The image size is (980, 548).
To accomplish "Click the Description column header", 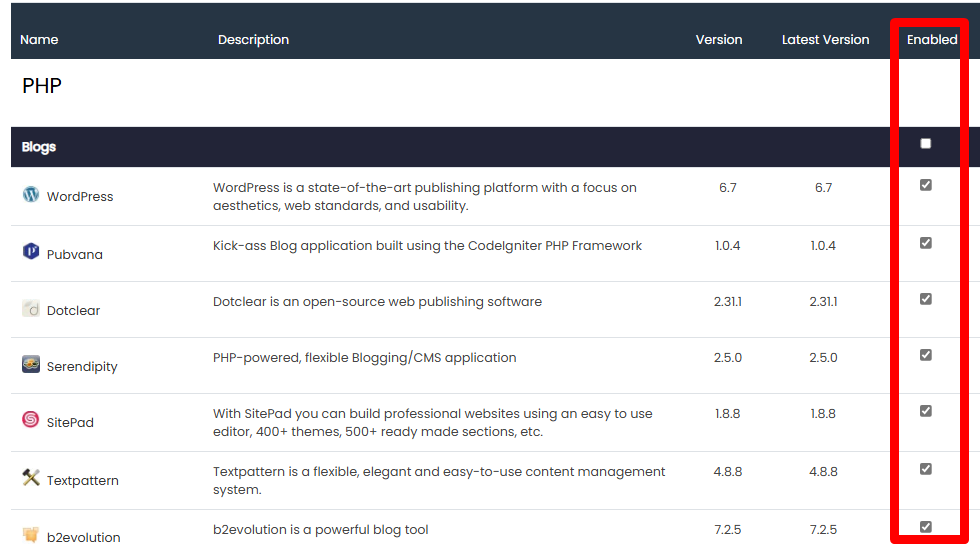I will pyautogui.click(x=253, y=39).
